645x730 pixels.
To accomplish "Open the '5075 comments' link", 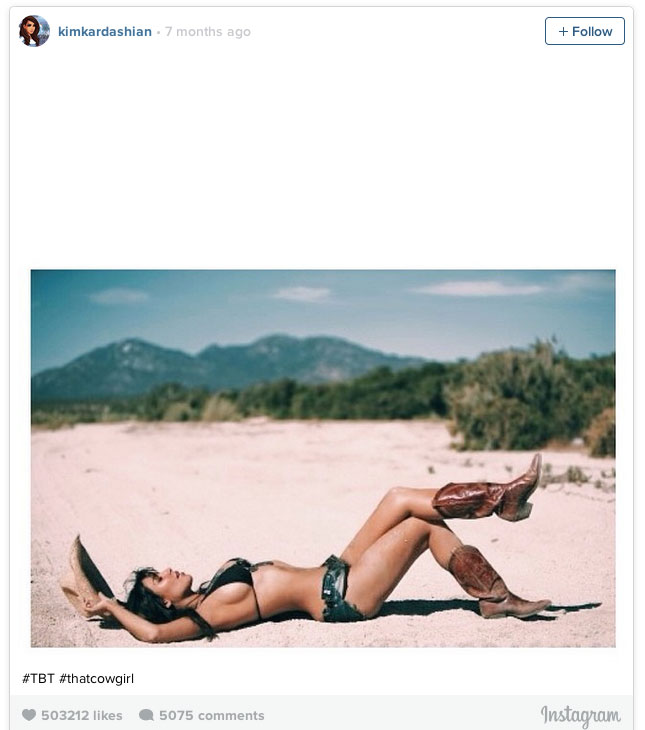I will coord(211,715).
